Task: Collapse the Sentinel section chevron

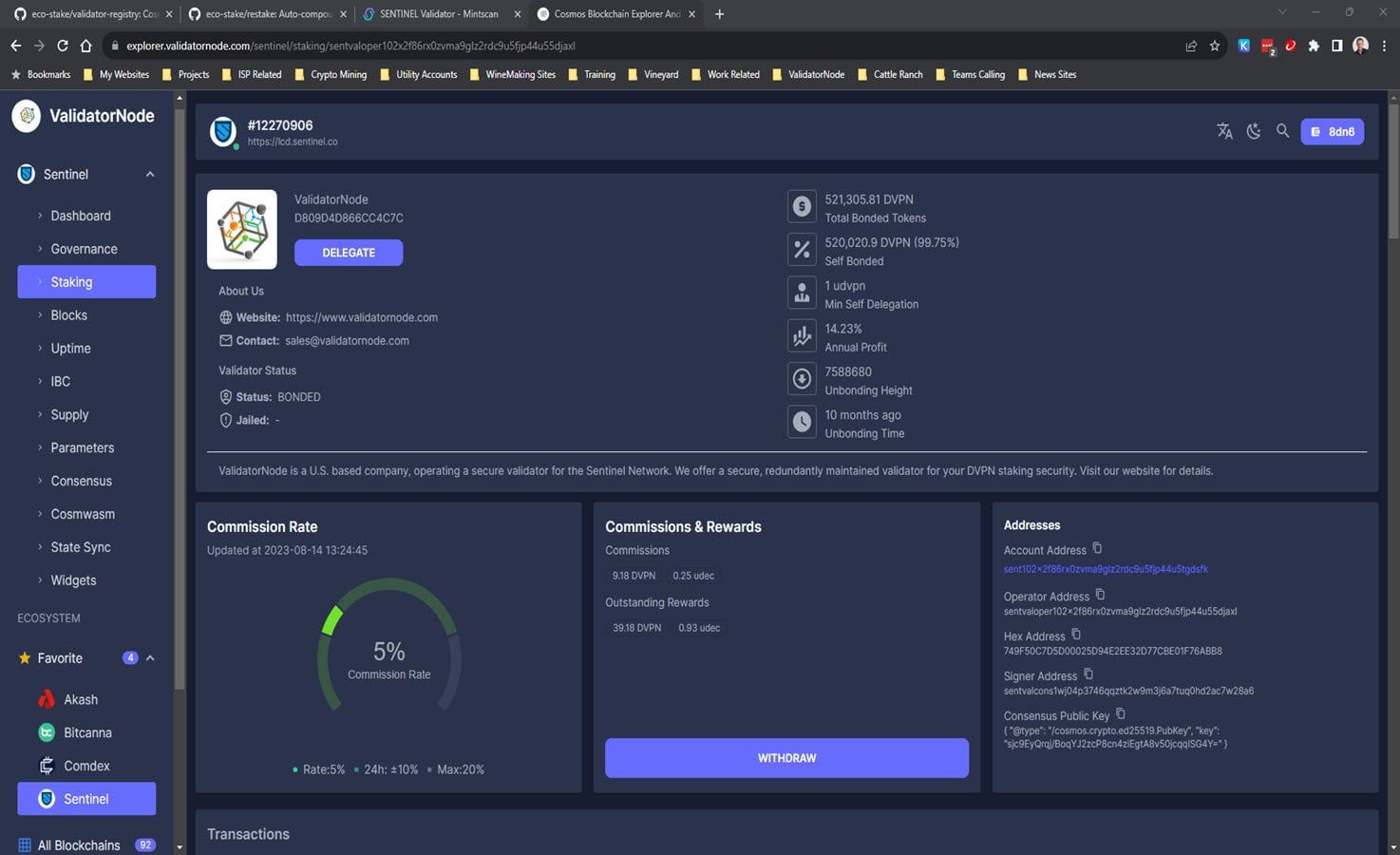Action: (149, 174)
